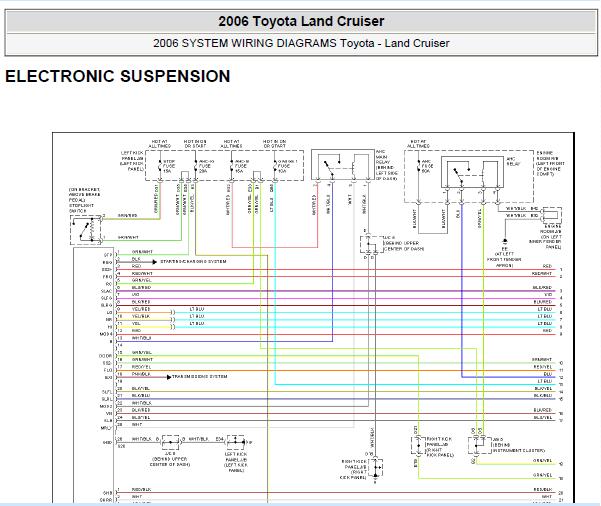Image resolution: width=601 pixels, height=506 pixels.
Task: Click the "STP" terminal name on pin 1
Action: (108, 255)
